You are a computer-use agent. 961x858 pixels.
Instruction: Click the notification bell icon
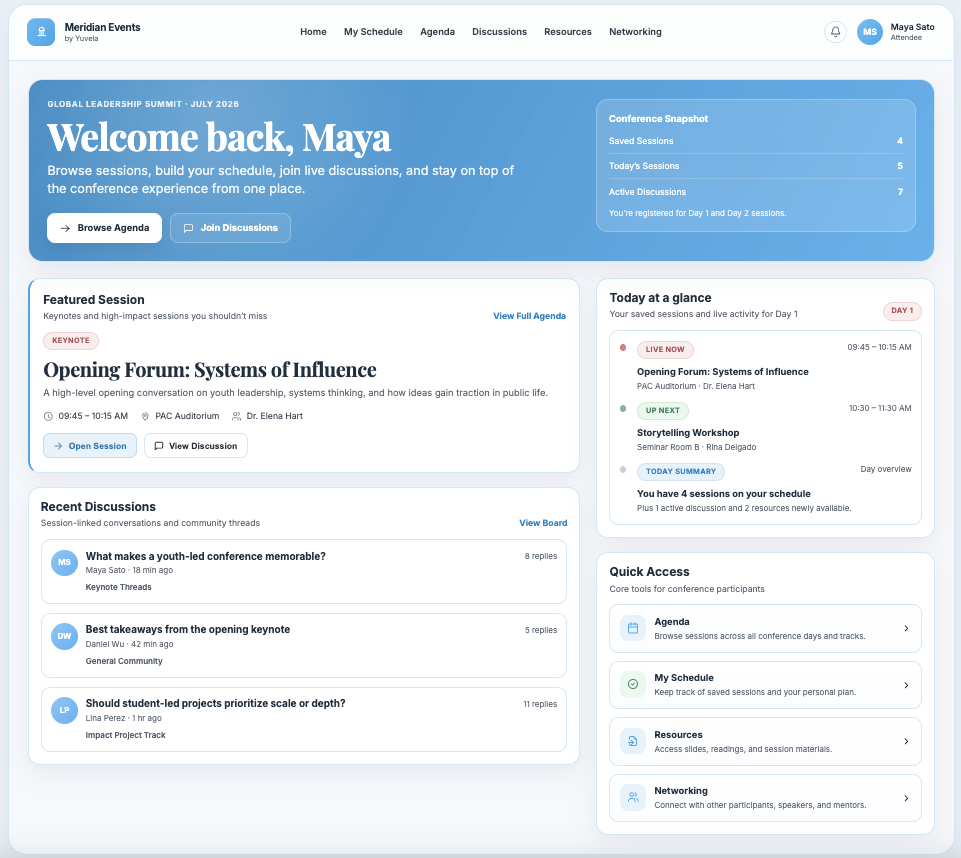(835, 32)
